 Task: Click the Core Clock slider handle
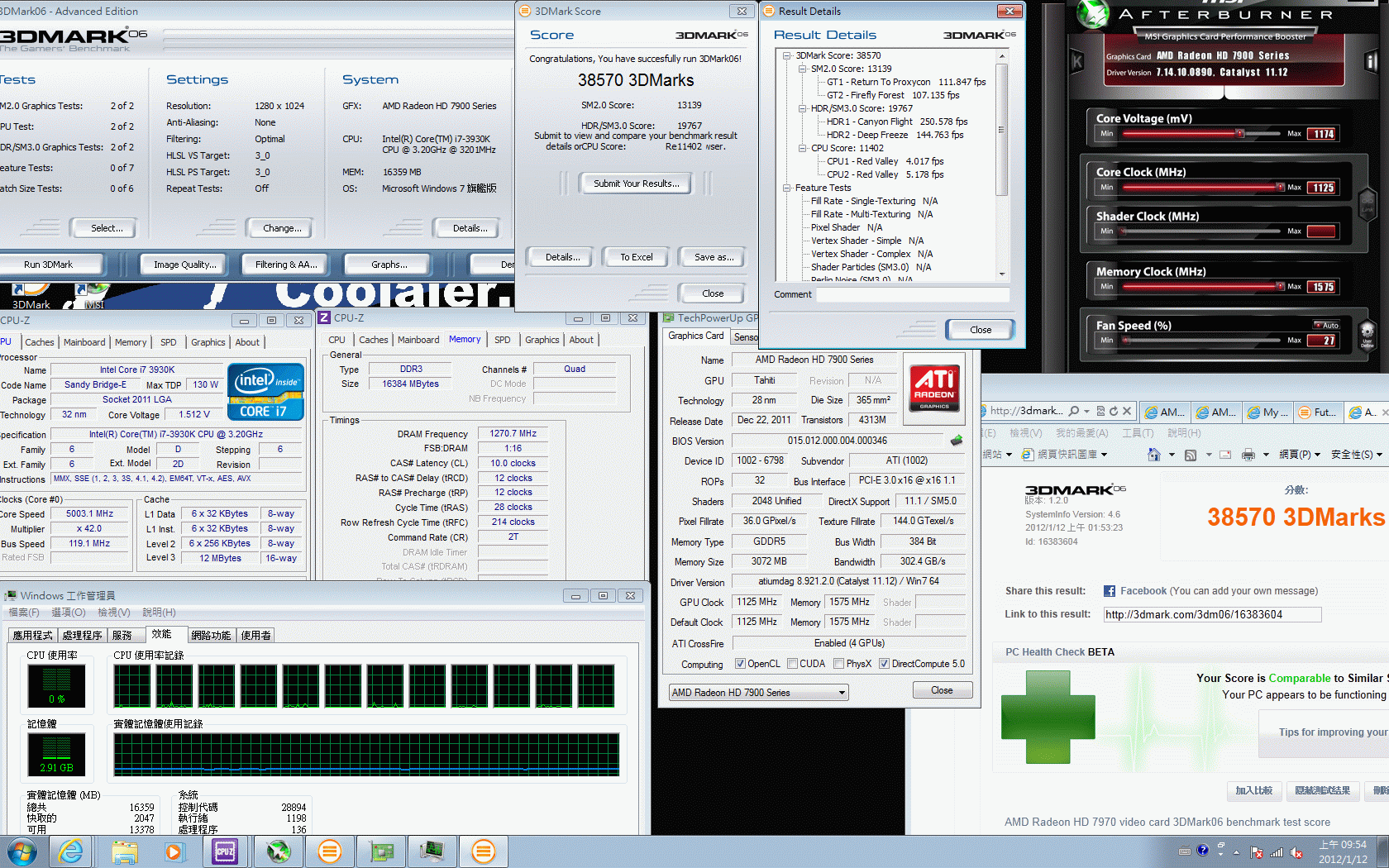click(1280, 187)
